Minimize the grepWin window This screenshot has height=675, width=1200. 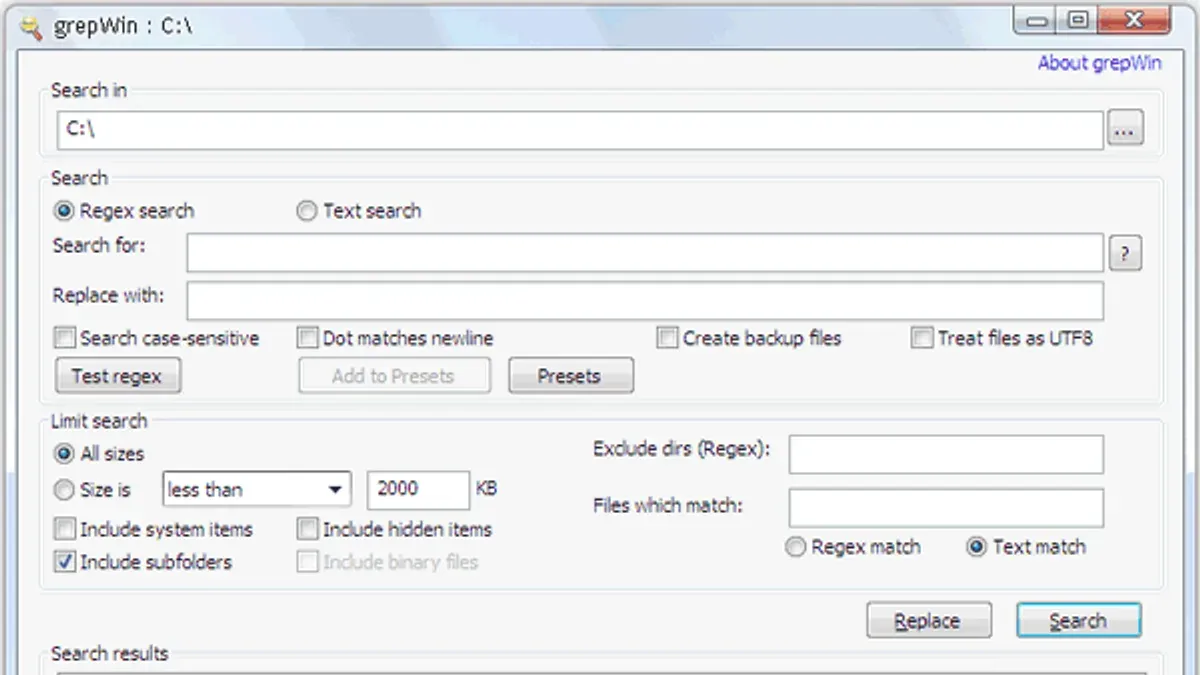(1037, 19)
